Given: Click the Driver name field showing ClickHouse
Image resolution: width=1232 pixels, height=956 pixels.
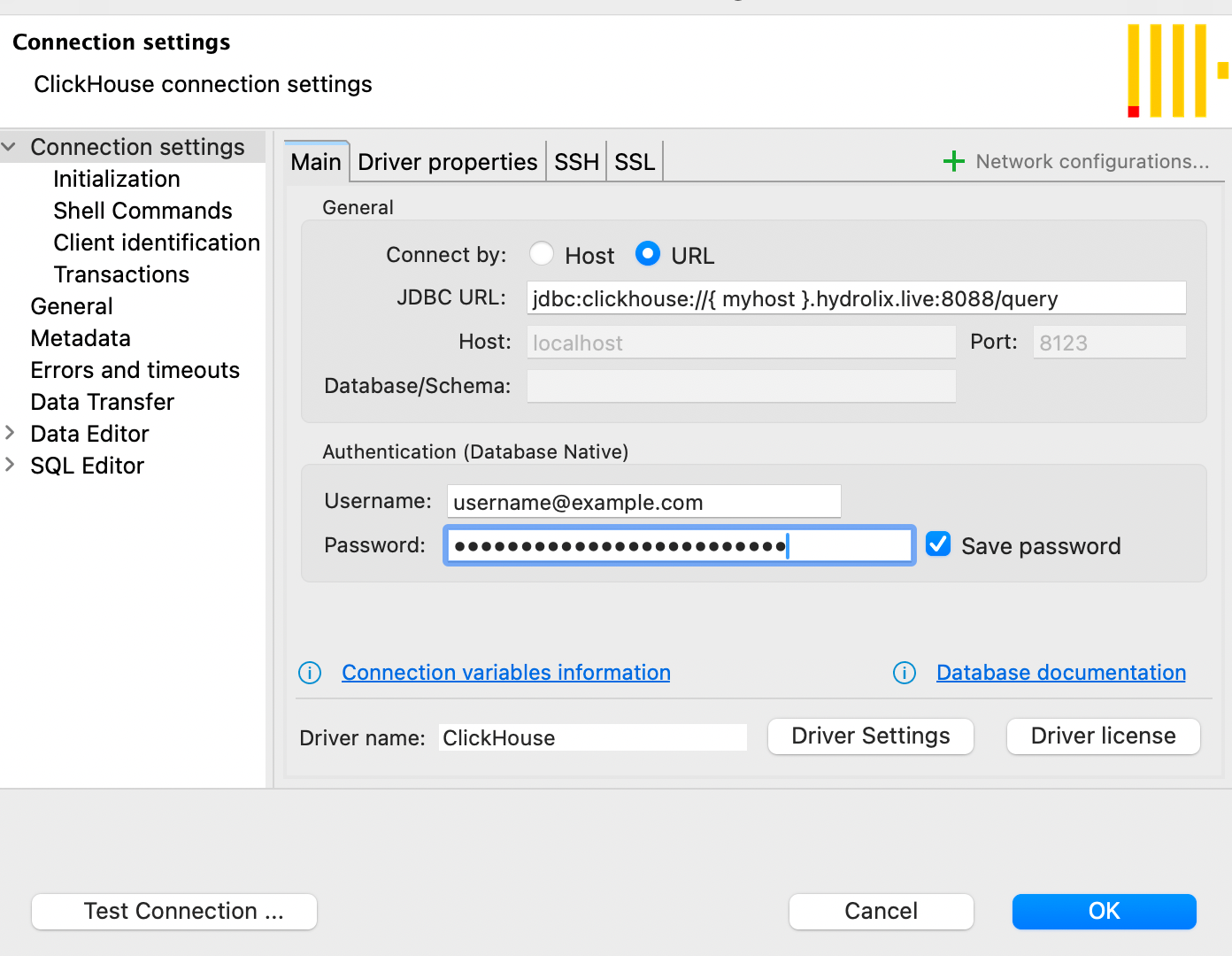Looking at the screenshot, I should tap(593, 737).
